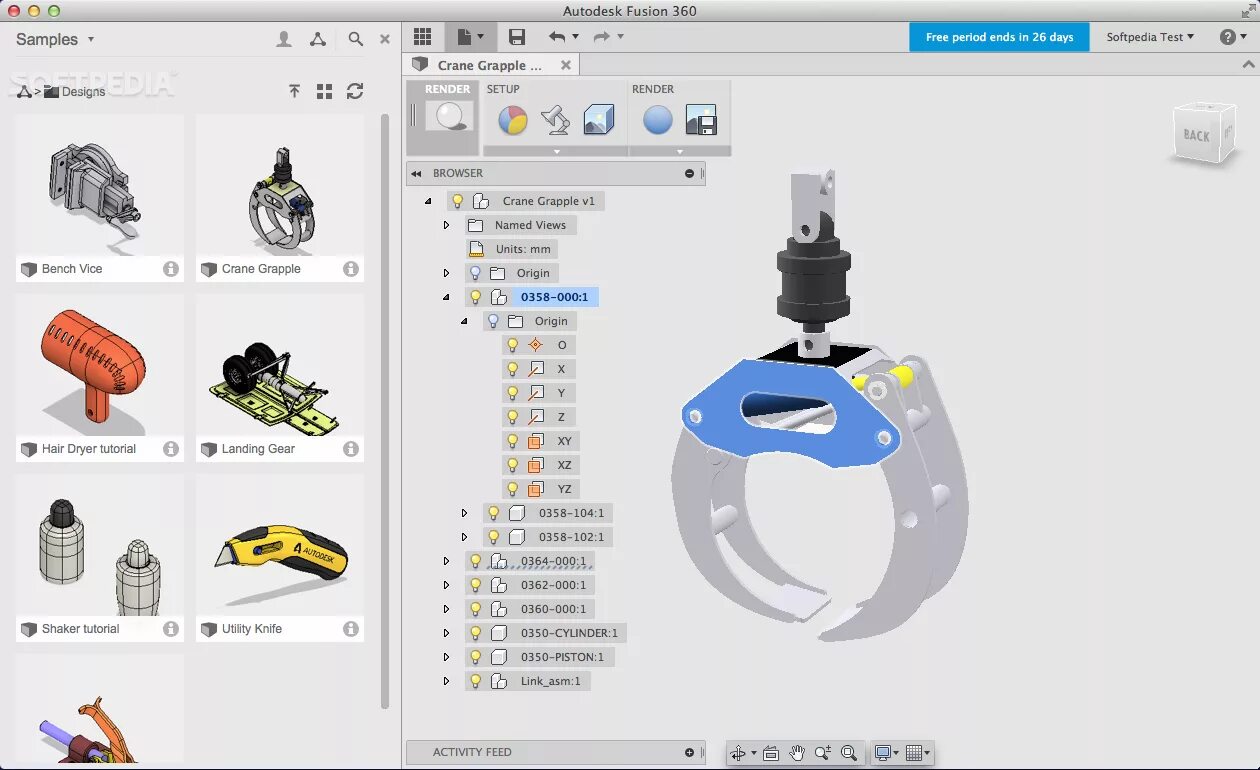Viewport: 1260px width, 770px height.
Task: Click the Redo arrow
Action: pyautogui.click(x=601, y=37)
